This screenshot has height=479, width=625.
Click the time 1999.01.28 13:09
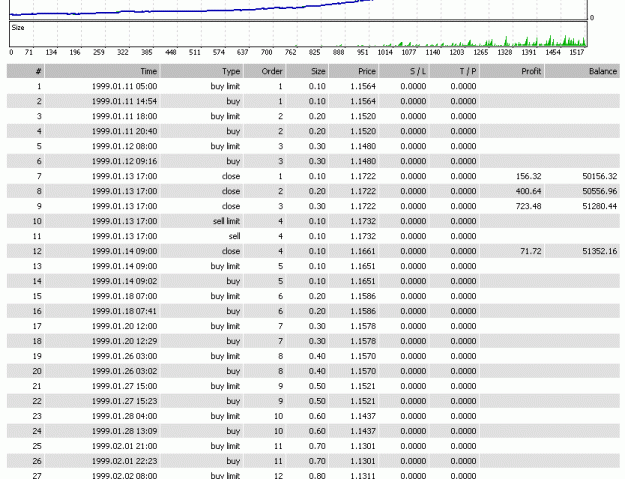124,432
